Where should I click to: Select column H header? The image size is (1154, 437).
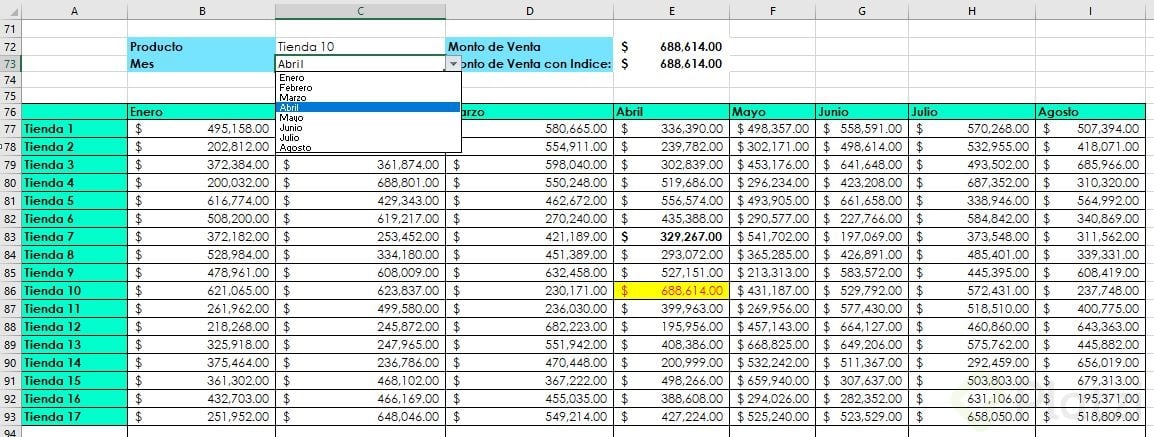tap(971, 10)
